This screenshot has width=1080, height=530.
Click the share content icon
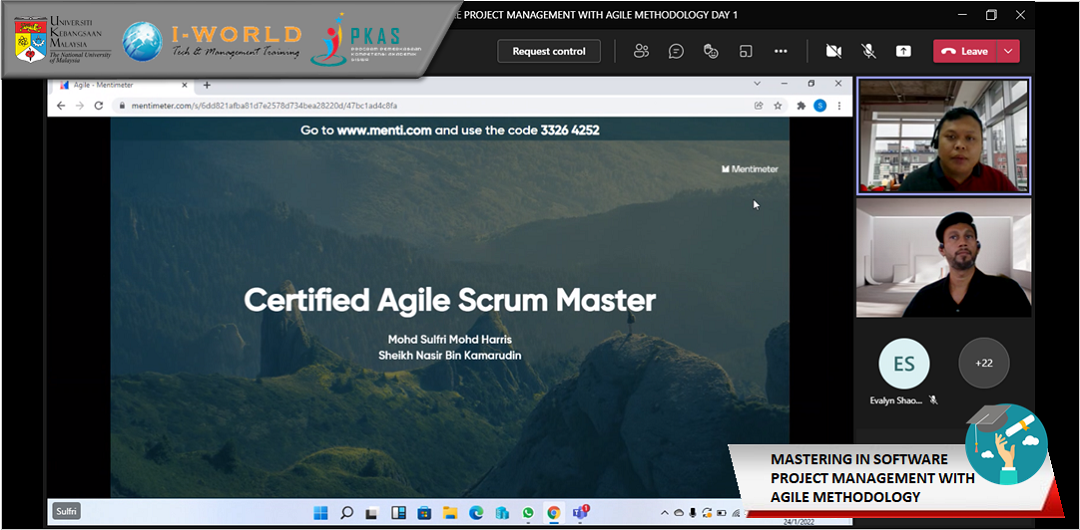pos(903,51)
